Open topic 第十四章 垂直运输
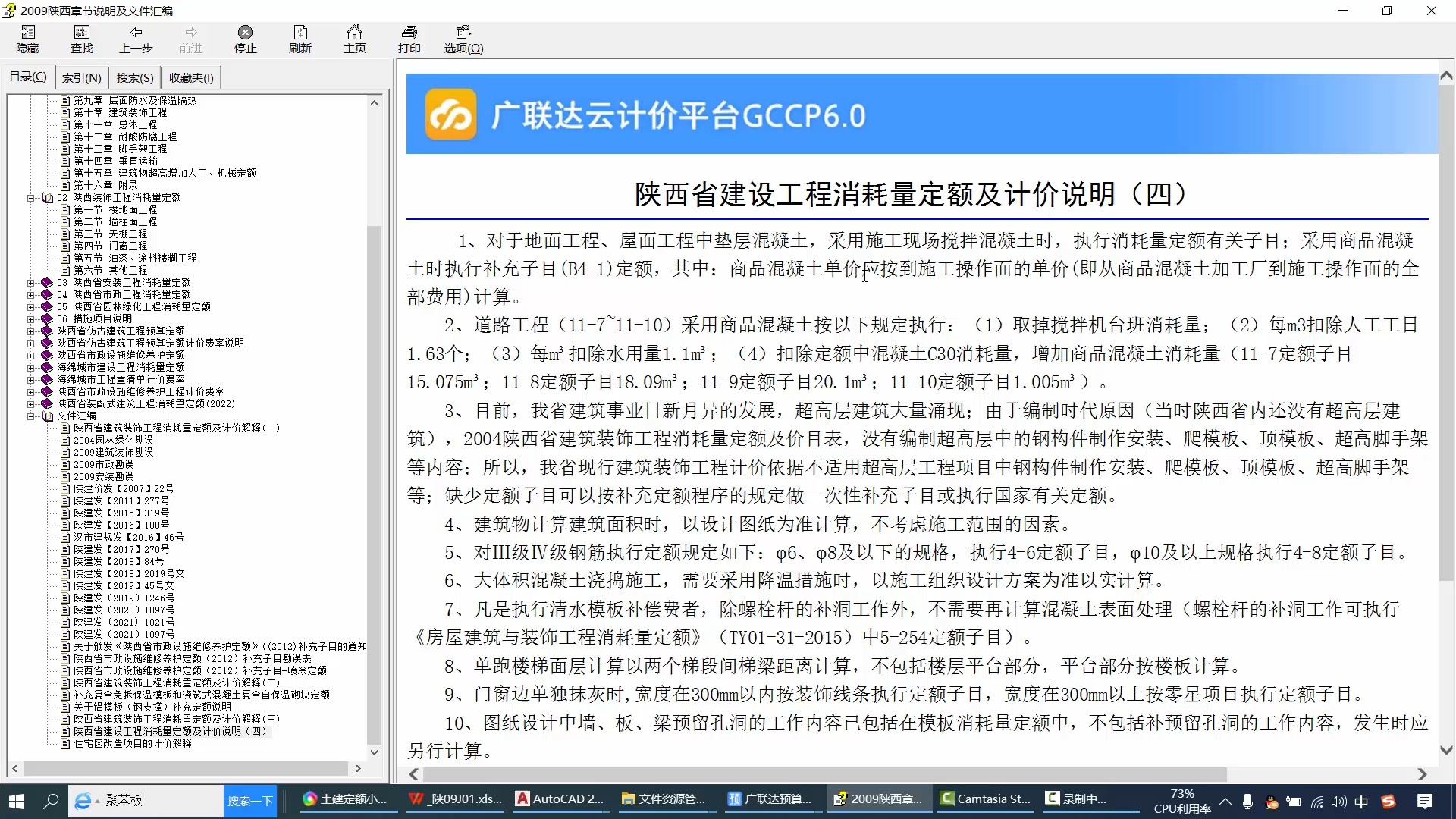The width and height of the screenshot is (1456, 819). point(115,161)
